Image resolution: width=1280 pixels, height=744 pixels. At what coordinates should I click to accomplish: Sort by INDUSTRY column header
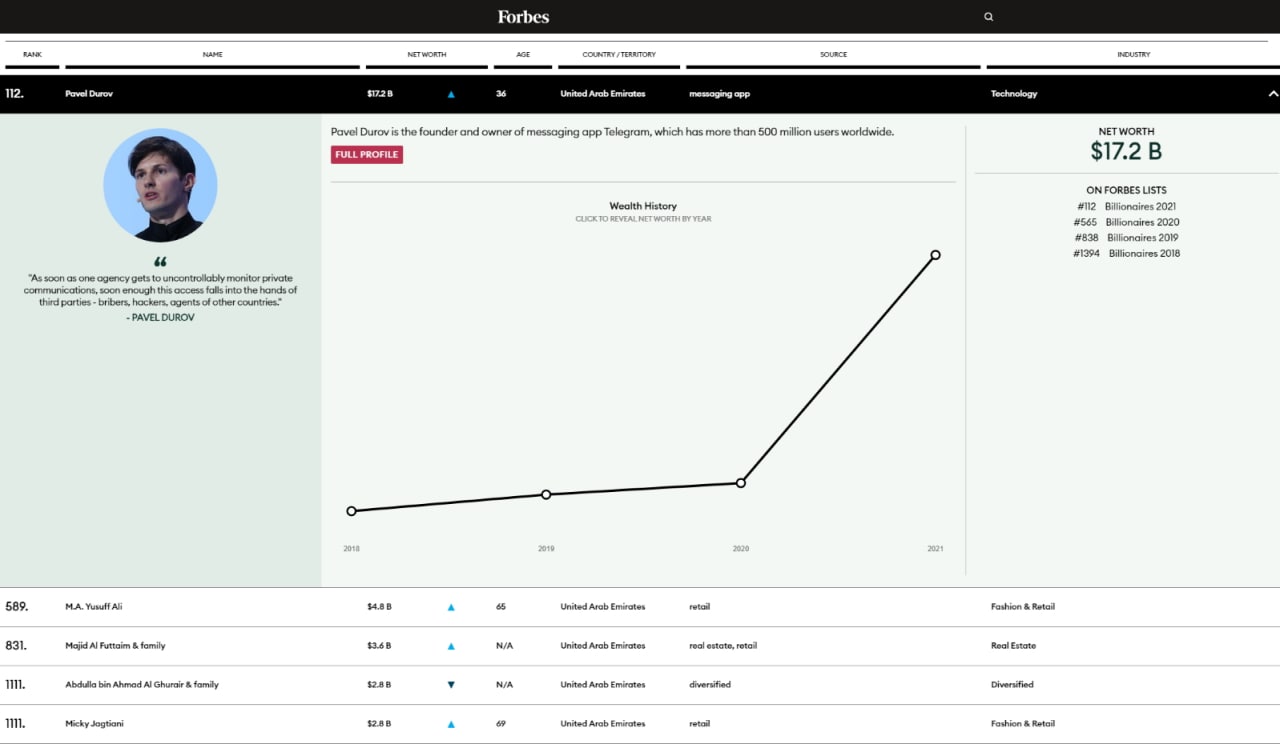[1134, 54]
